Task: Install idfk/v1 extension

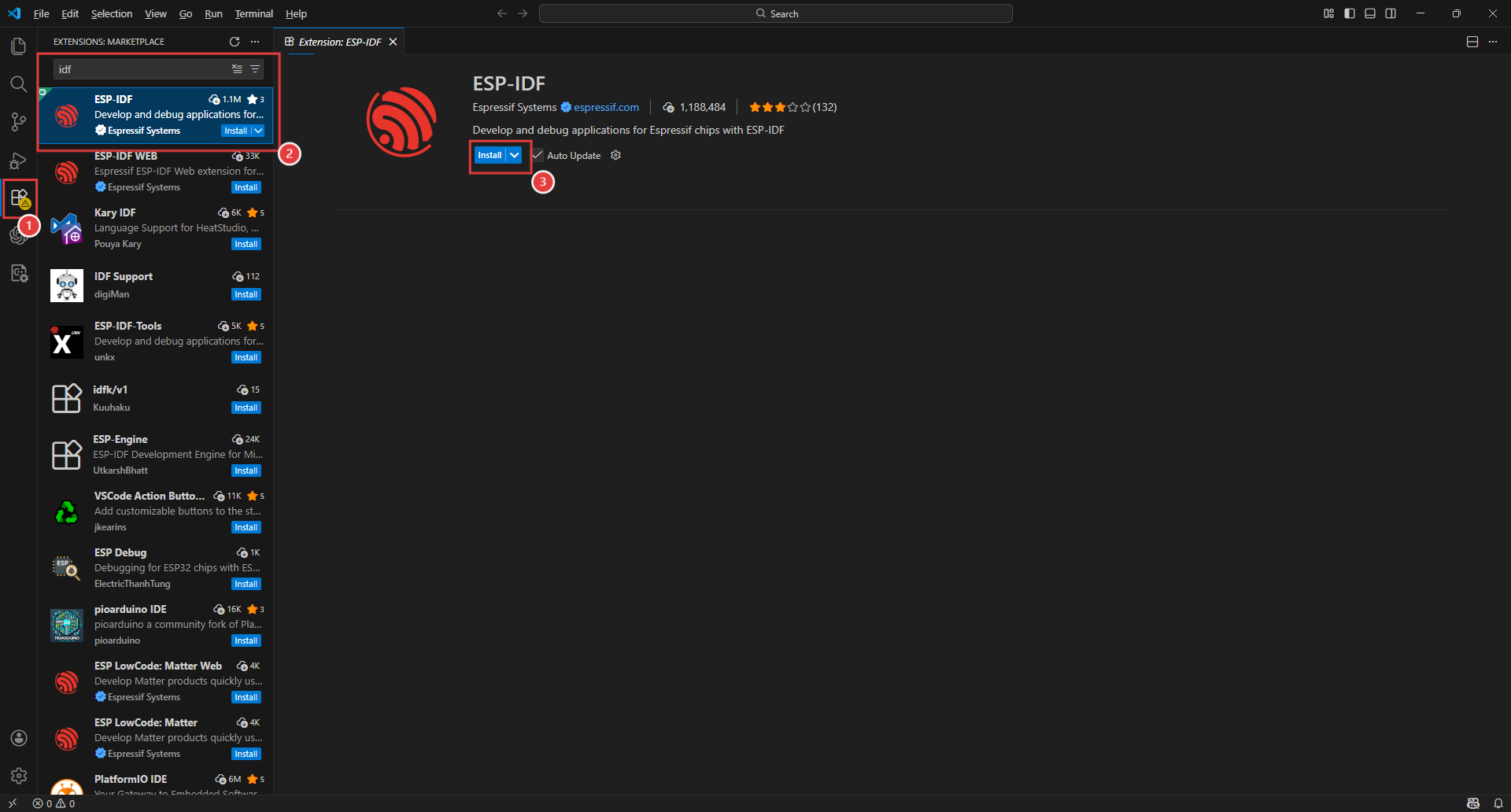Action: [246, 408]
